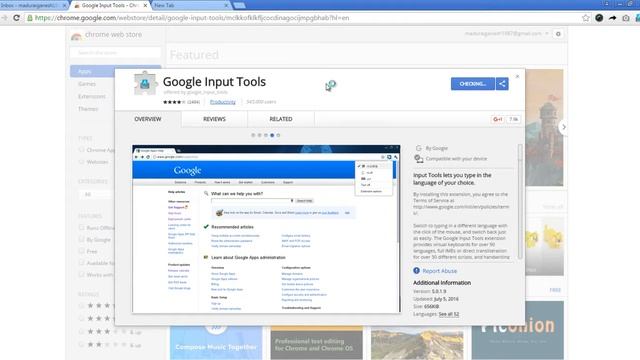Click the description panel scrollbar

click(520, 201)
